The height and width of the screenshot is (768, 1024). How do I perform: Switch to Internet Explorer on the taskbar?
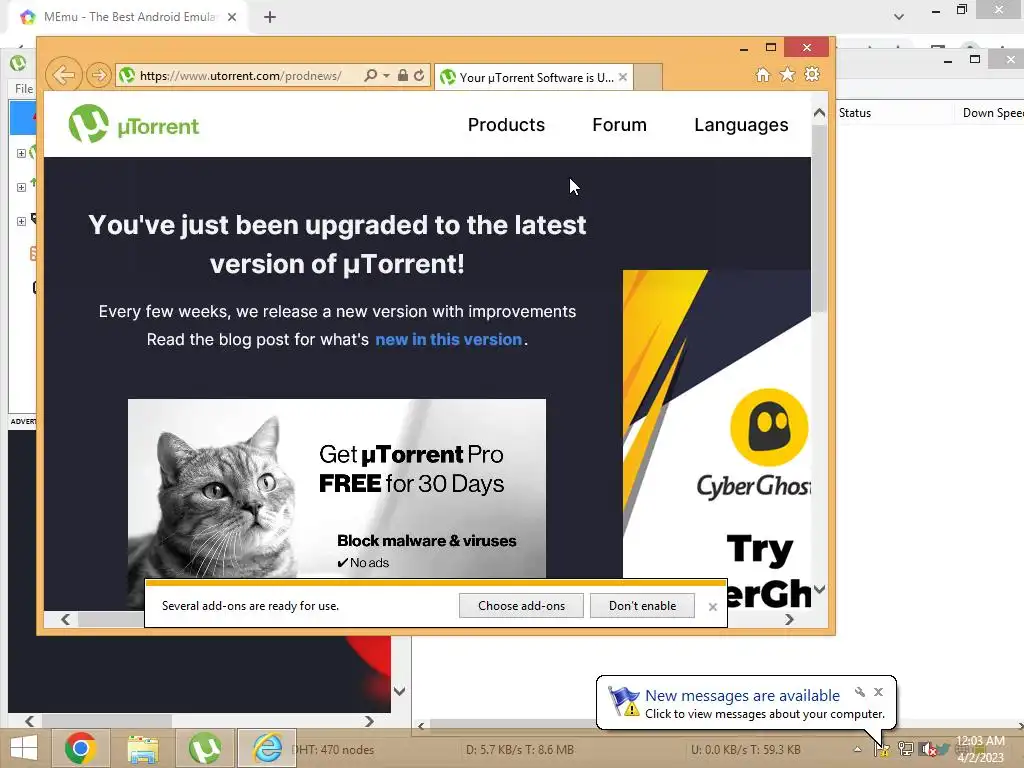[x=267, y=748]
